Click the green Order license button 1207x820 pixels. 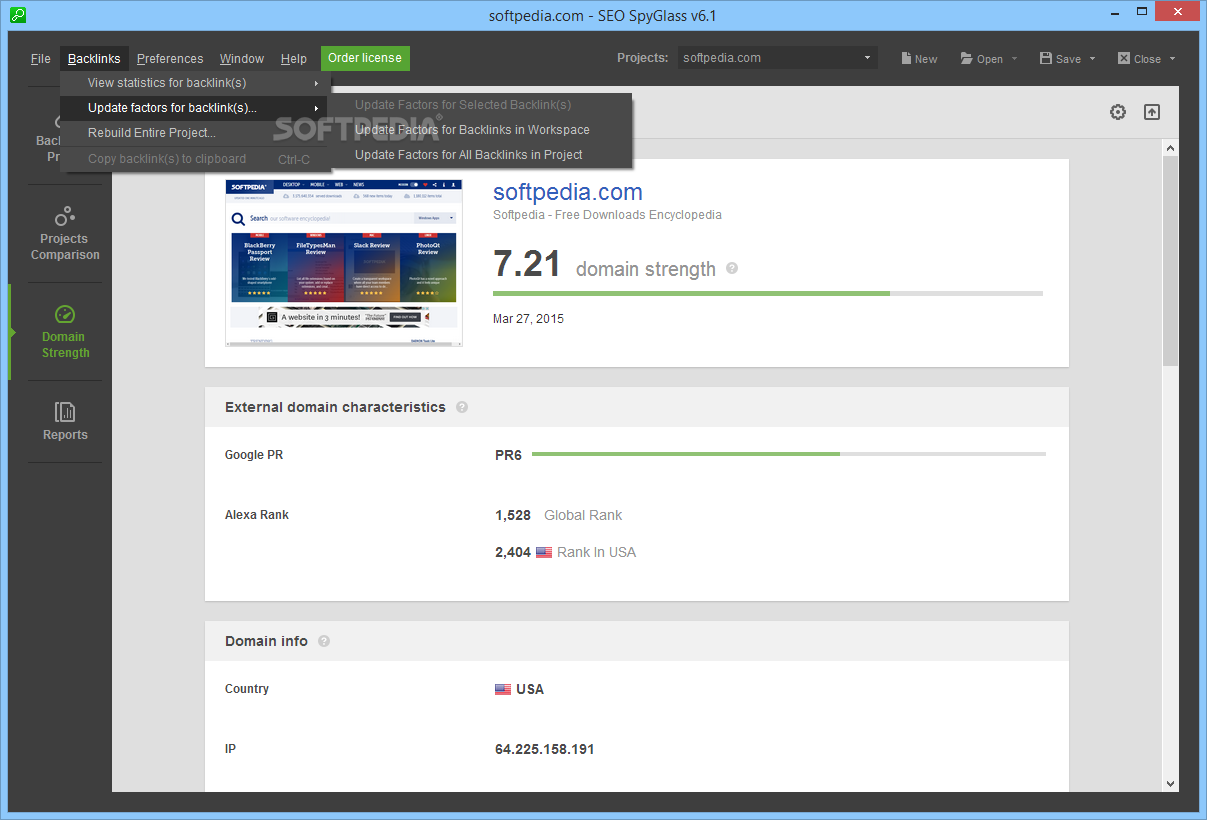pyautogui.click(x=365, y=58)
